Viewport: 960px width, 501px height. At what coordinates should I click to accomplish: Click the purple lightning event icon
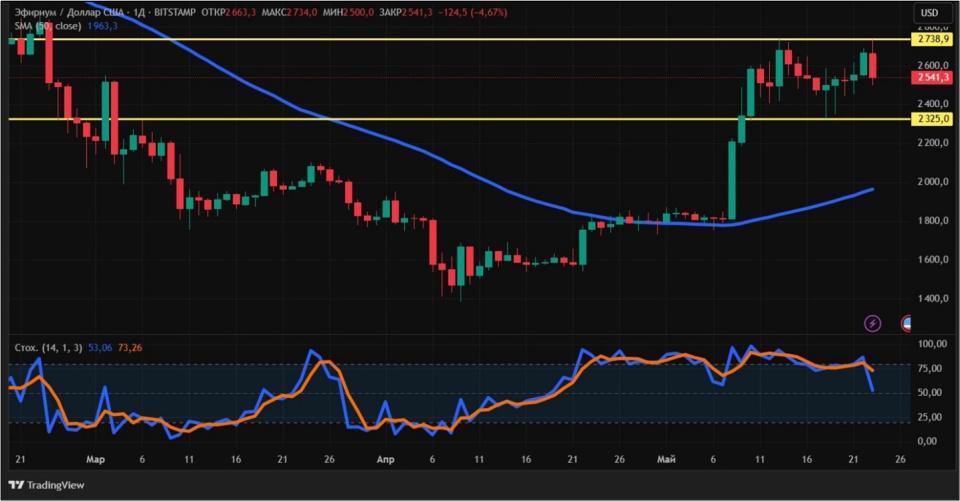(x=872, y=323)
